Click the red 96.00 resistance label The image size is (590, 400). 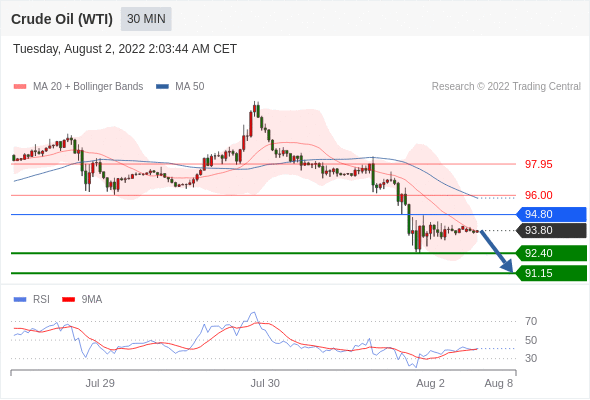point(538,195)
